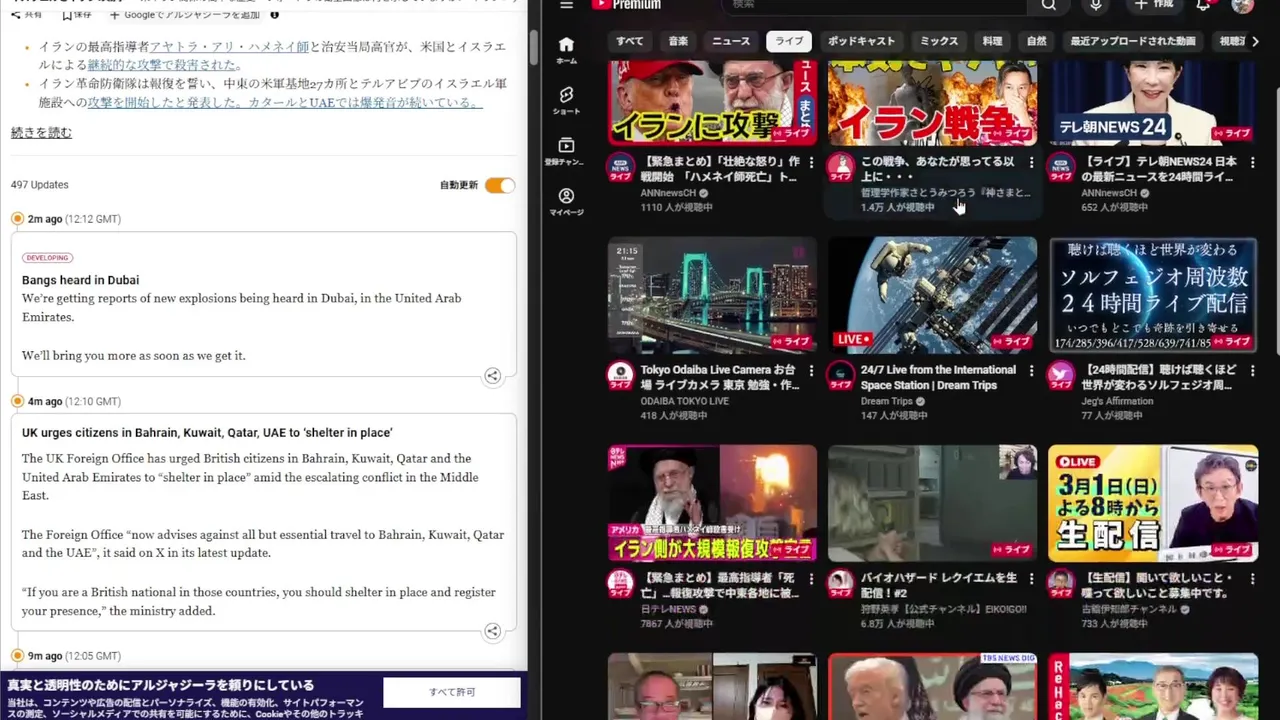1280x720 pixels.
Task: Select the 音楽 filter chip
Action: 678,41
